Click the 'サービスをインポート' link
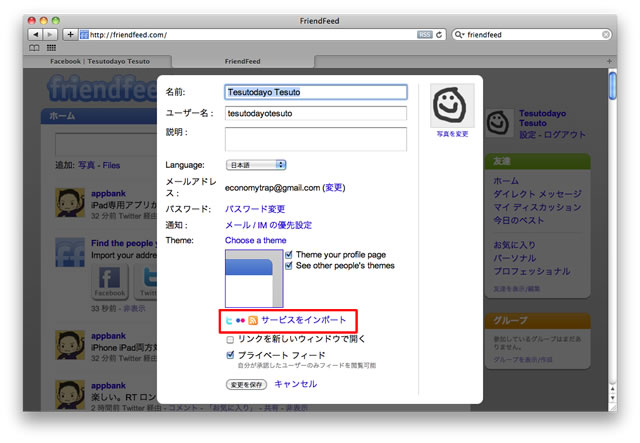This screenshot has height=443, width=640. click(303, 320)
